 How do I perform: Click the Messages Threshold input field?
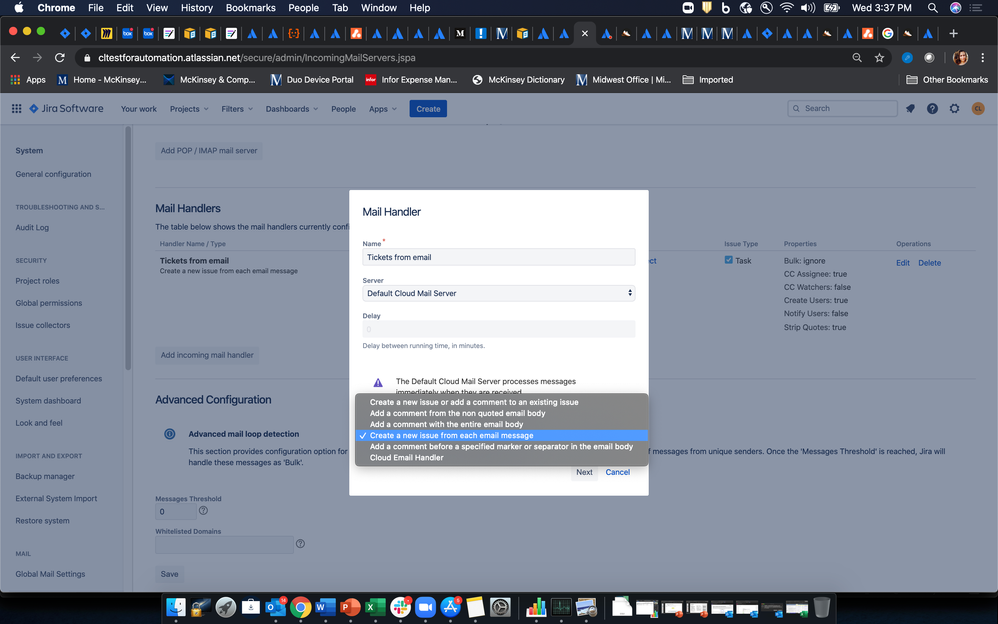(x=176, y=512)
